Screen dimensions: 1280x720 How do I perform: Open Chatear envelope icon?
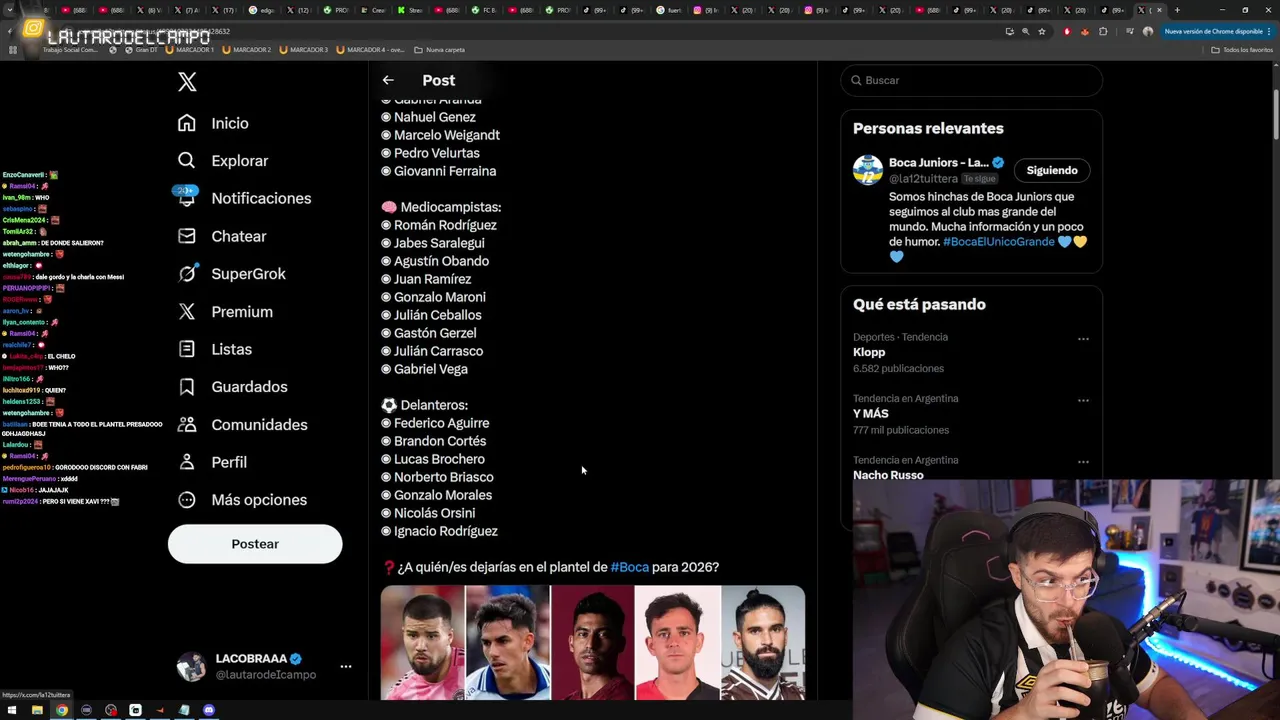[187, 236]
